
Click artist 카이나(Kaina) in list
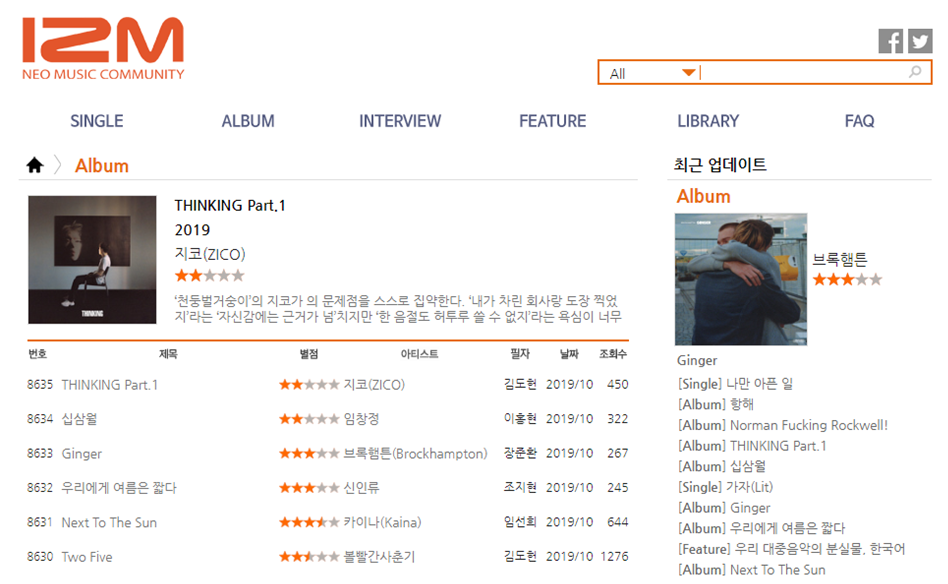pyautogui.click(x=383, y=522)
